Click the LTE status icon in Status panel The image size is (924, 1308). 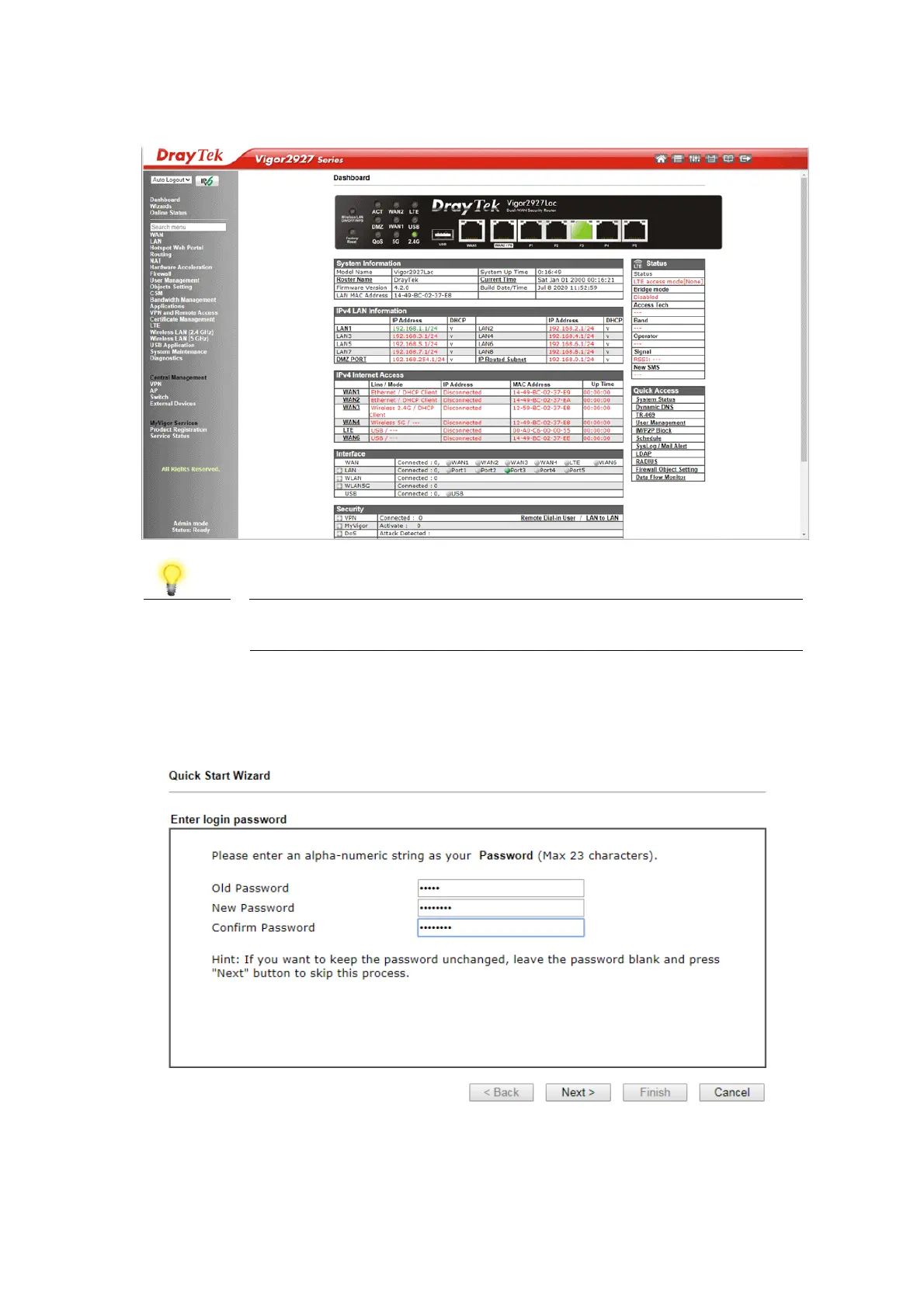pyautogui.click(x=638, y=263)
